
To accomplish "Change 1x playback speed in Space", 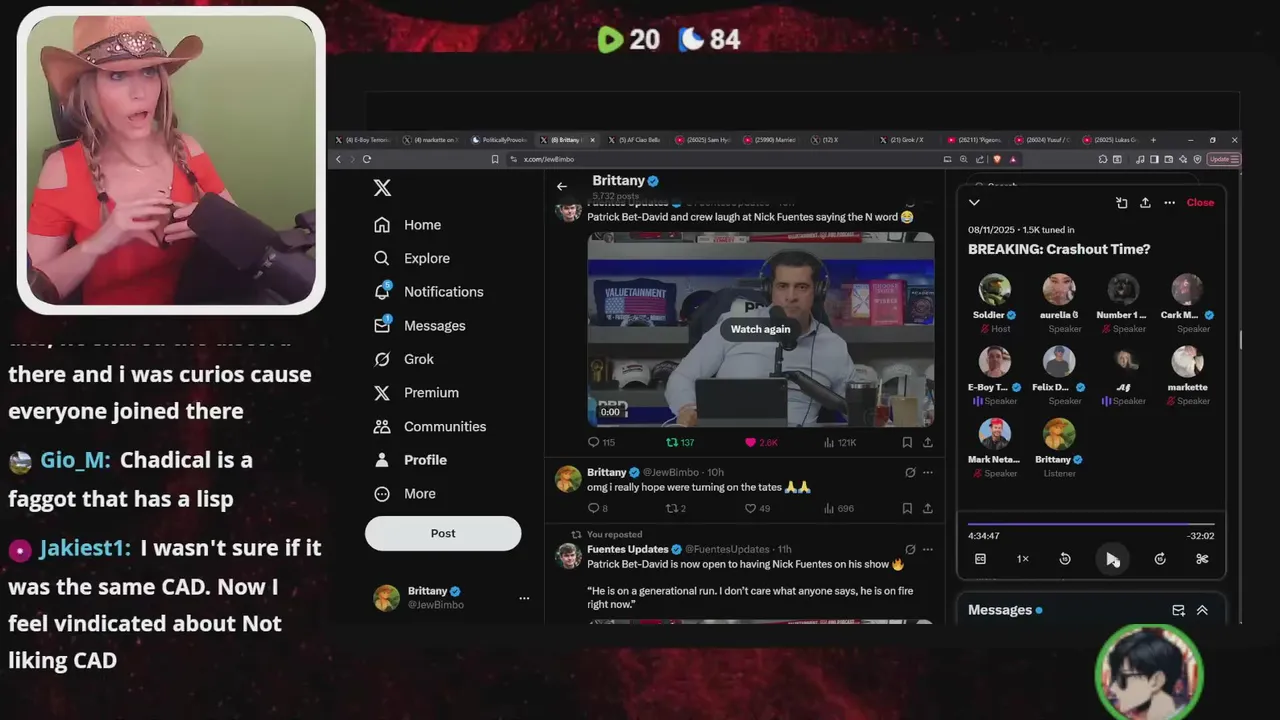I will pyautogui.click(x=1022, y=559).
